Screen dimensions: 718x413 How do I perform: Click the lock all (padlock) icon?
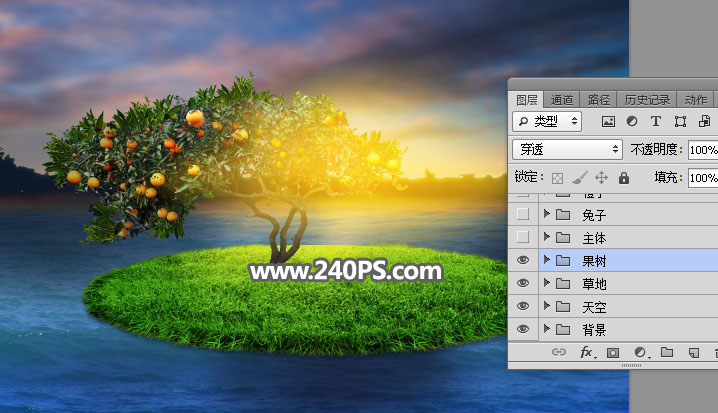(624, 178)
